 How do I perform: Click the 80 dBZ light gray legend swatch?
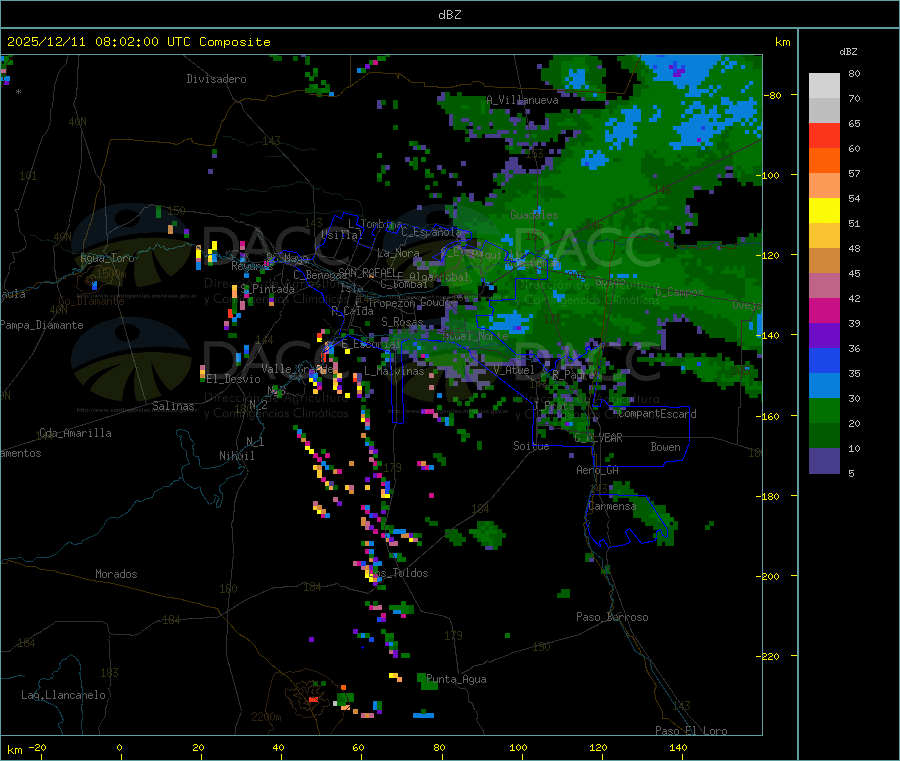(824, 86)
